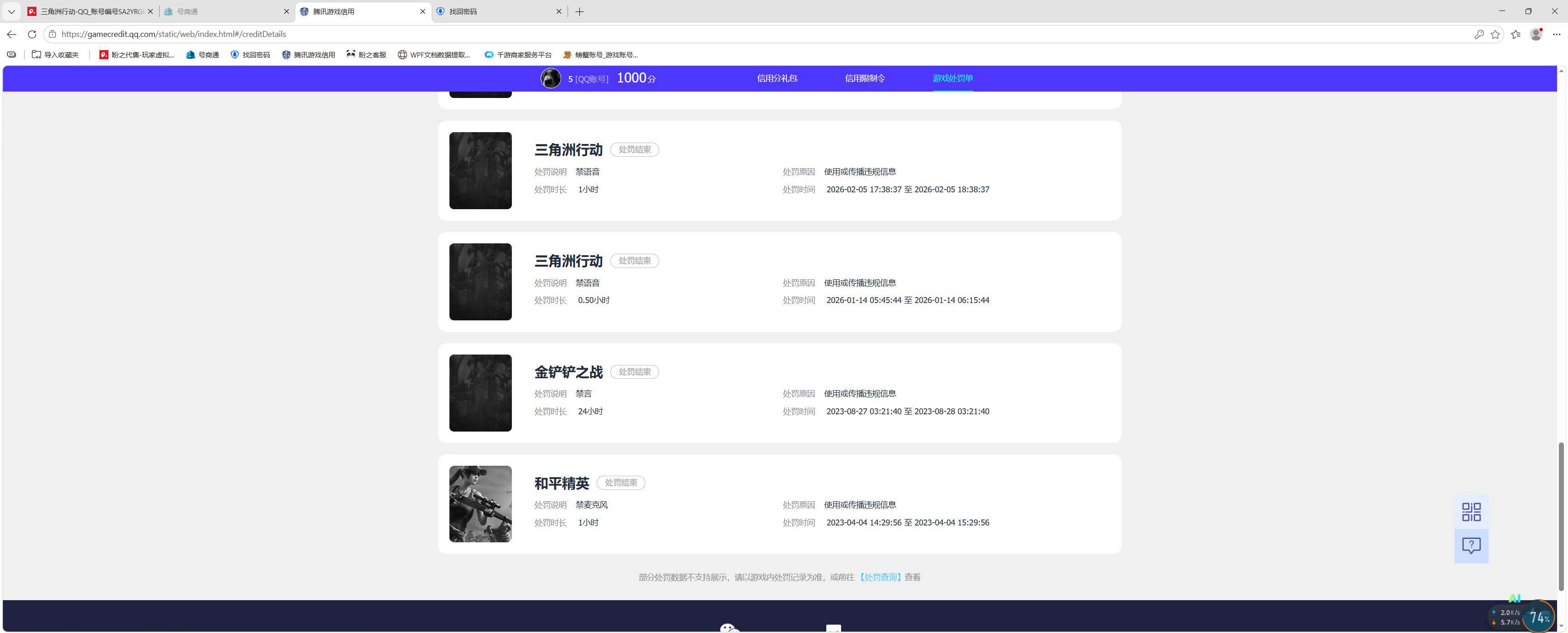Click the QQ account avatar
Viewport: 1568px width, 633px height.
point(551,78)
